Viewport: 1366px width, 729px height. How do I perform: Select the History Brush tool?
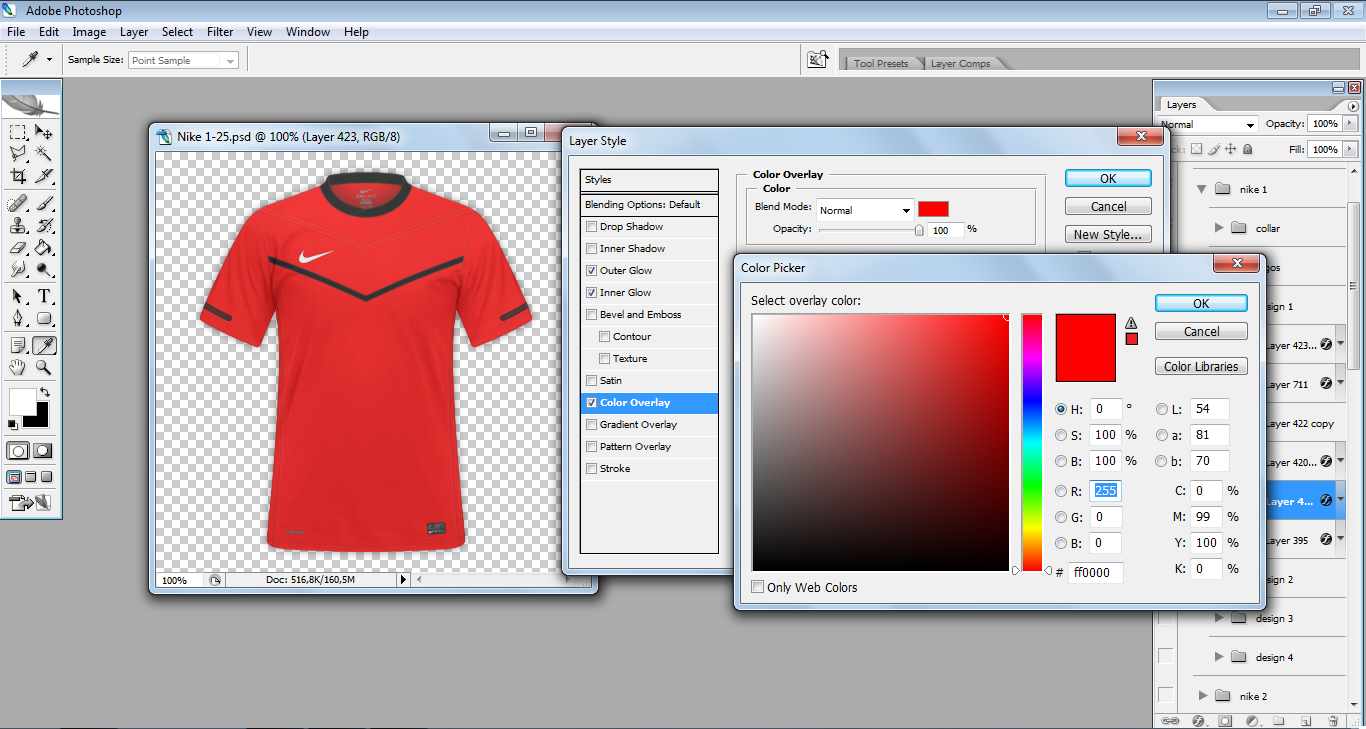[x=44, y=225]
